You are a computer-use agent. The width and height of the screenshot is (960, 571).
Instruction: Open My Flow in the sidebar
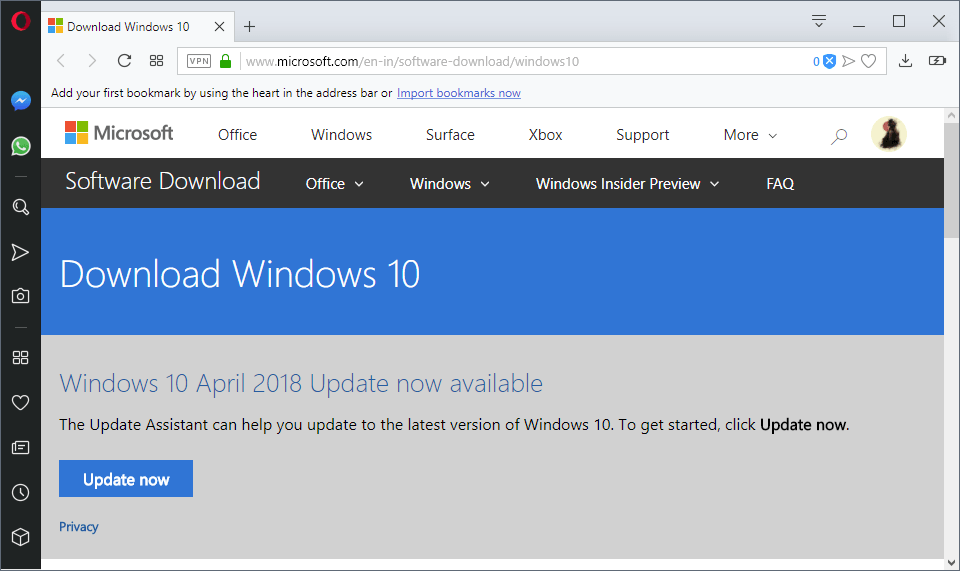[x=20, y=252]
